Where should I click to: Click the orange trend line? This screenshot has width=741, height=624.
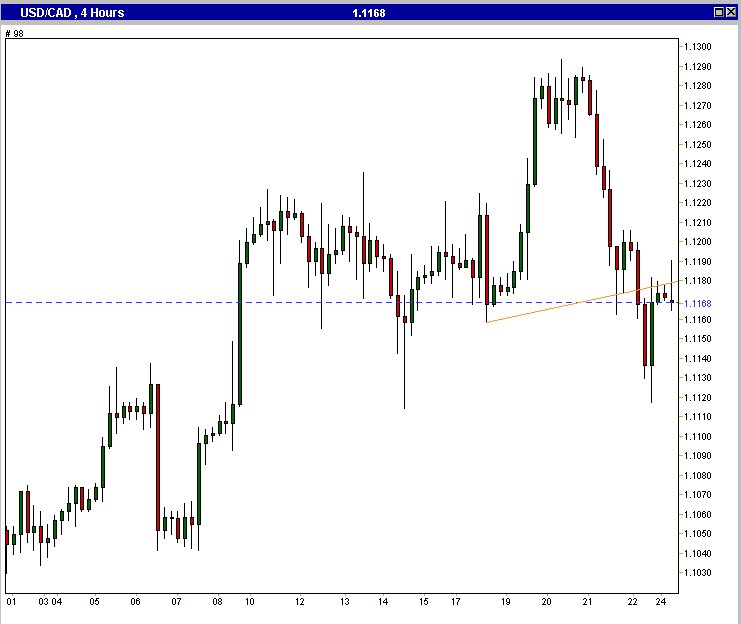pos(582,302)
